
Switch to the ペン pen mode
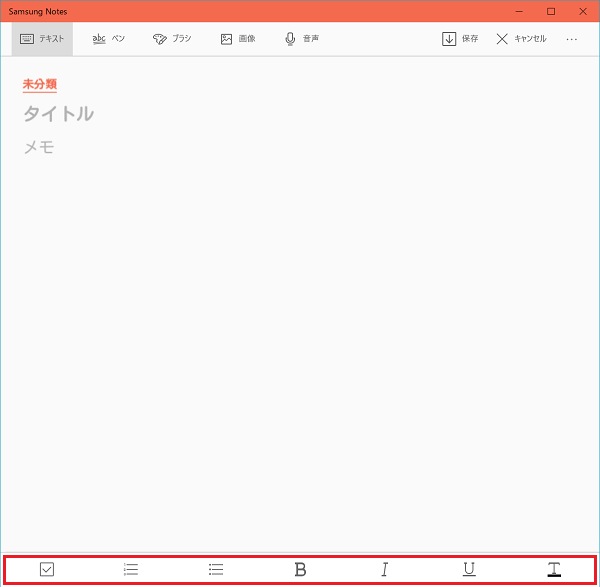tap(109, 39)
